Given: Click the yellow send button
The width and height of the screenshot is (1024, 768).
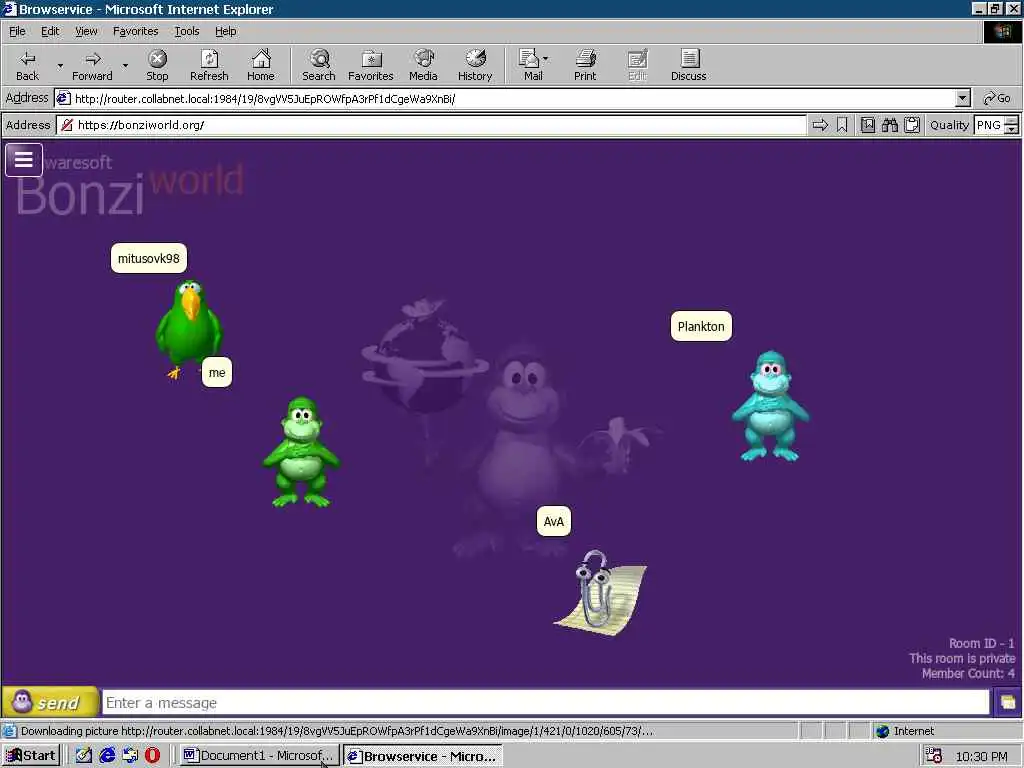Looking at the screenshot, I should click(x=50, y=702).
